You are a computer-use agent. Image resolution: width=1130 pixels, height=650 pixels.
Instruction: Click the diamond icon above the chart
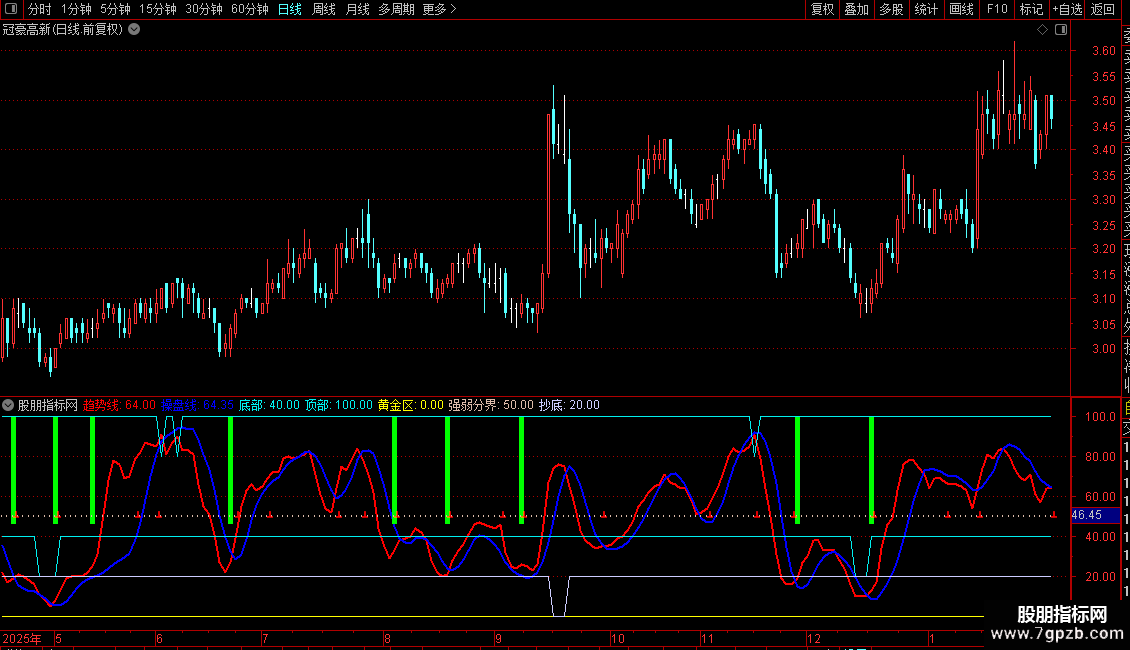tap(1042, 29)
